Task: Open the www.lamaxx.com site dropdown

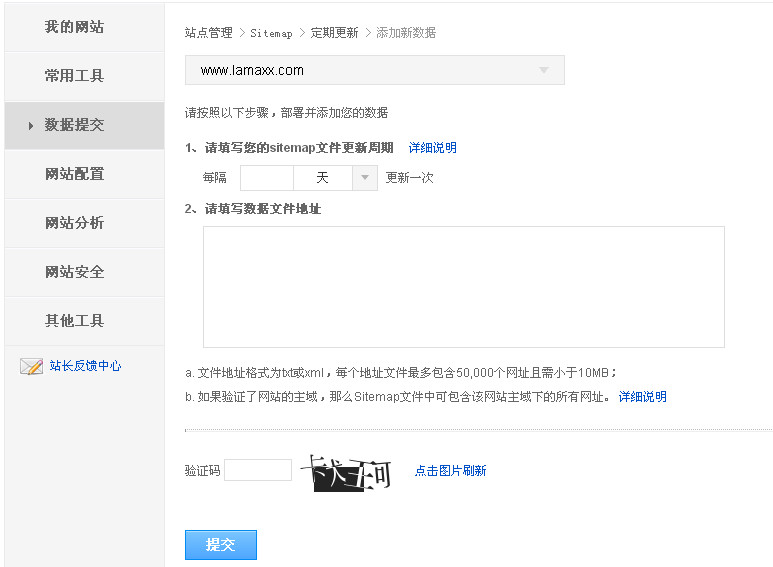Action: (374, 70)
